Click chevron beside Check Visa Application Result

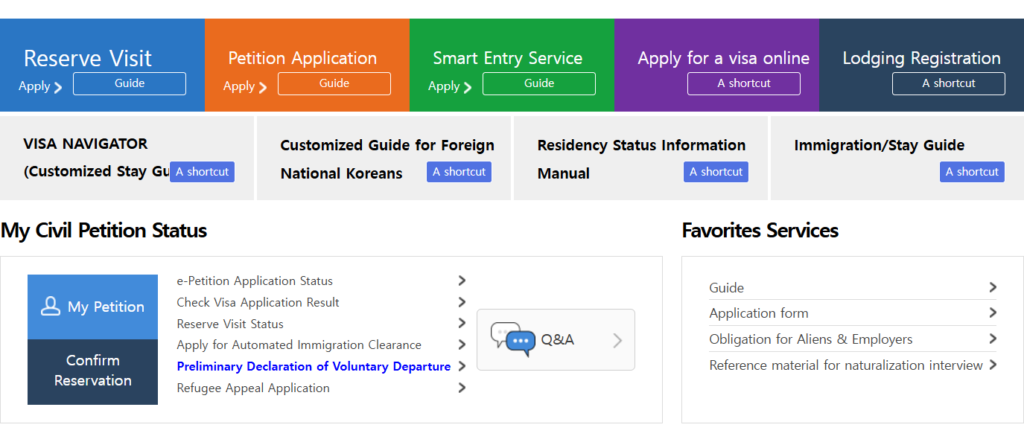click(x=462, y=302)
